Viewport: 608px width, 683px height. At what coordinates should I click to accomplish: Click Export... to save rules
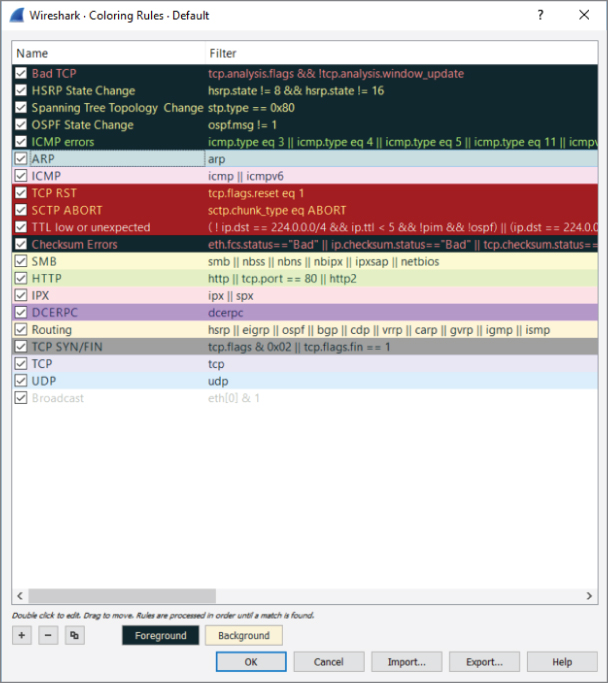pyautogui.click(x=484, y=662)
